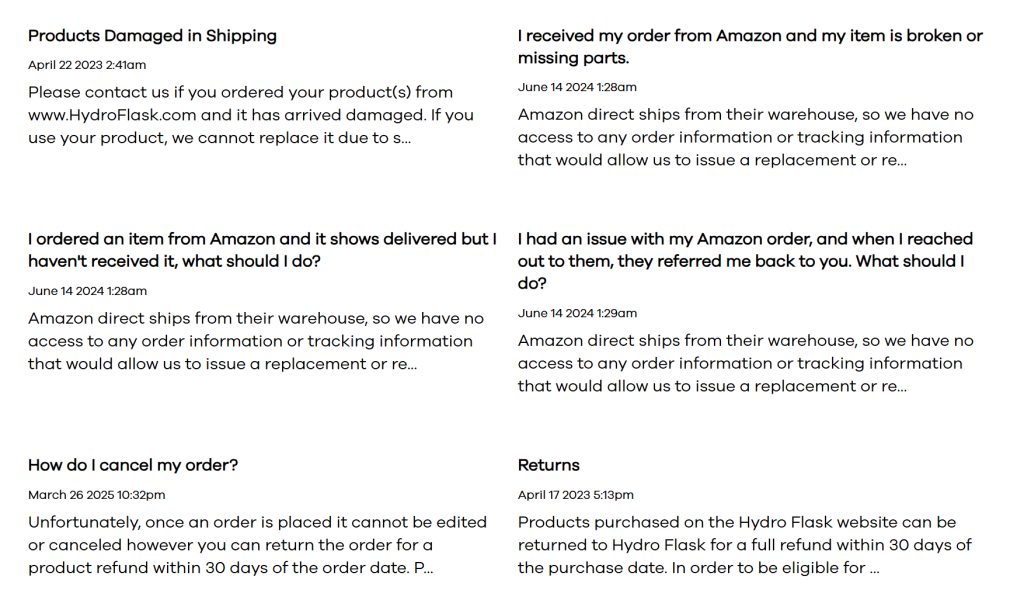The width and height of the screenshot is (1024, 600).
Task: Open the How do I cancel my order article
Action: [133, 465]
